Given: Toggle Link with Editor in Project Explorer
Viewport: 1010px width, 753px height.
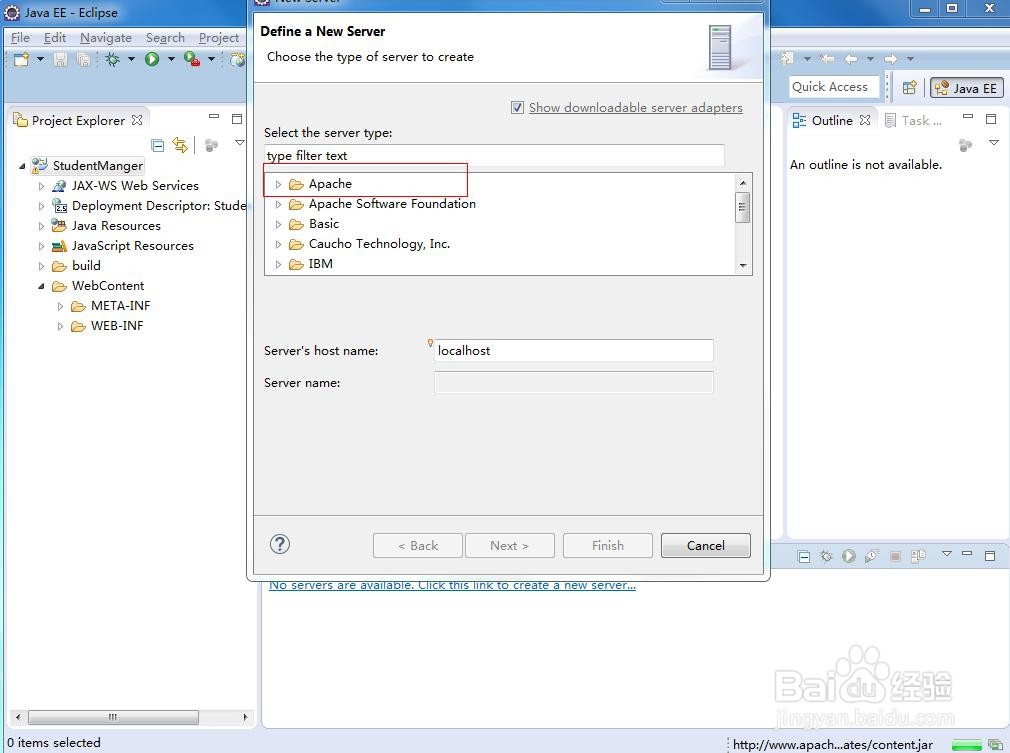Looking at the screenshot, I should pyautogui.click(x=180, y=146).
